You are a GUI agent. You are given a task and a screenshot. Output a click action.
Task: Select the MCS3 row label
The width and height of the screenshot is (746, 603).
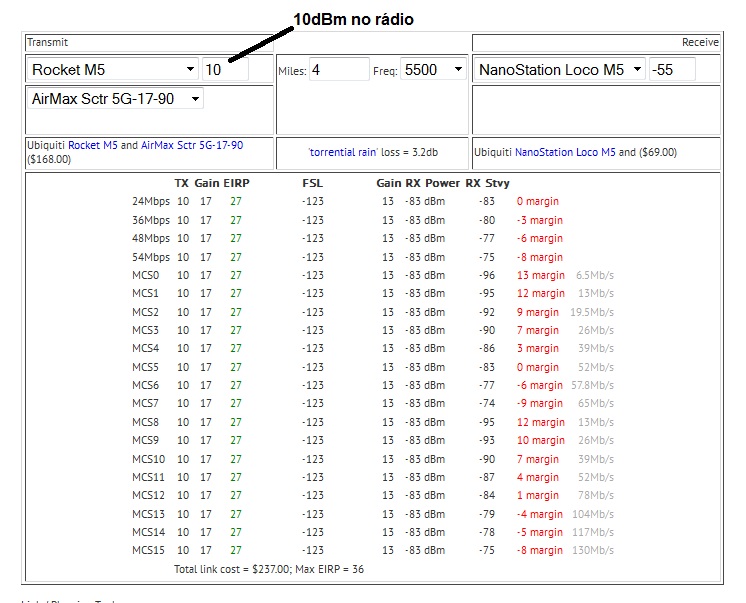(146, 330)
